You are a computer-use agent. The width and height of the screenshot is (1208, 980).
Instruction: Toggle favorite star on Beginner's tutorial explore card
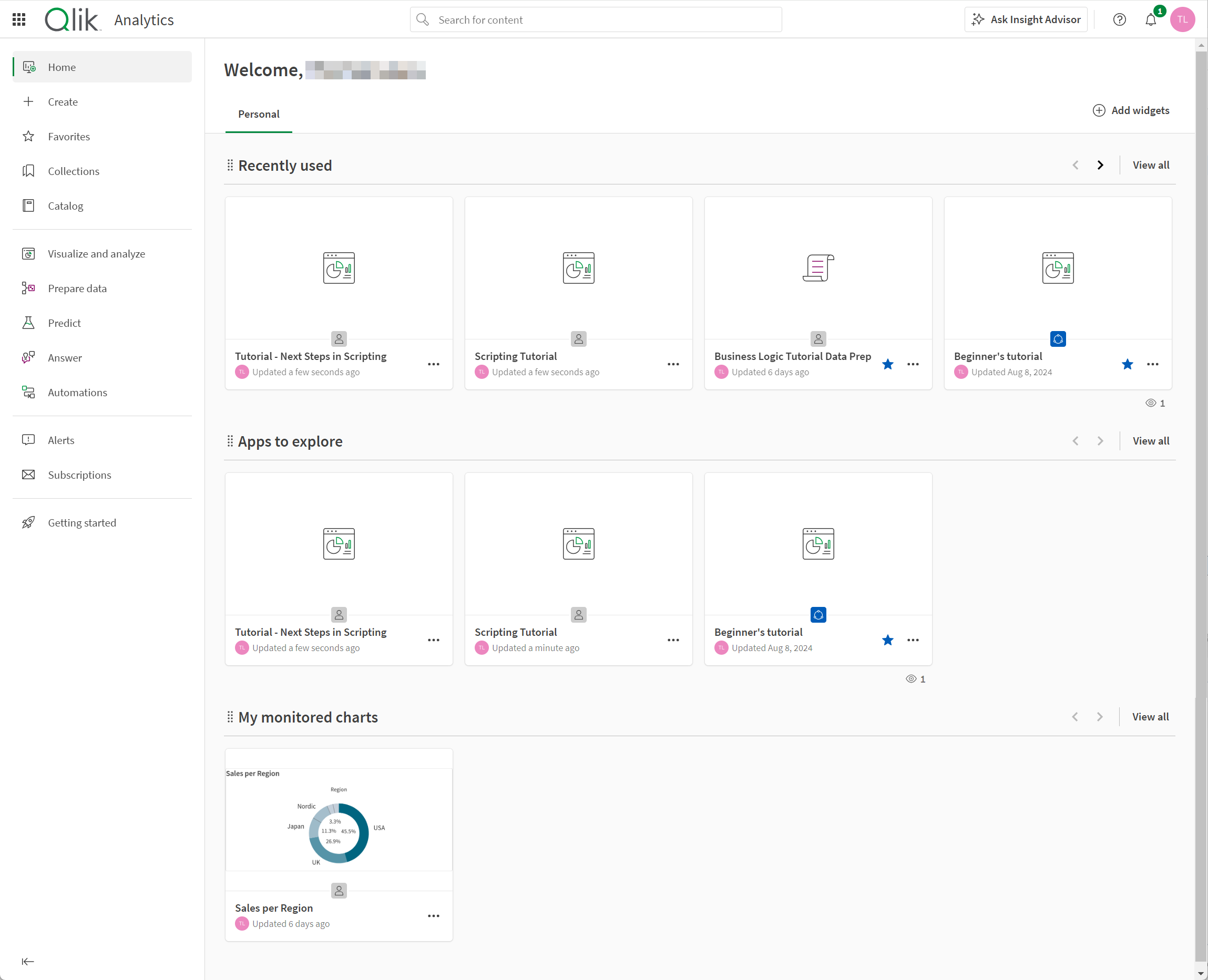tap(886, 640)
